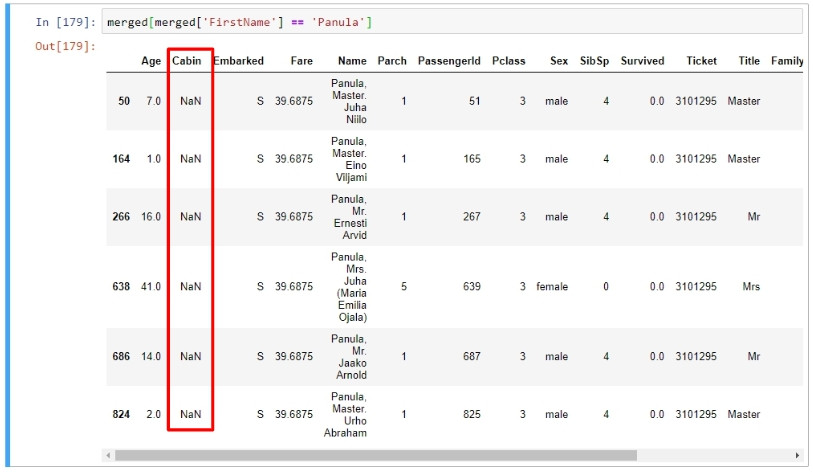Viewport: 813px width, 472px height.
Task: Click the Fare column header
Action: (302, 61)
